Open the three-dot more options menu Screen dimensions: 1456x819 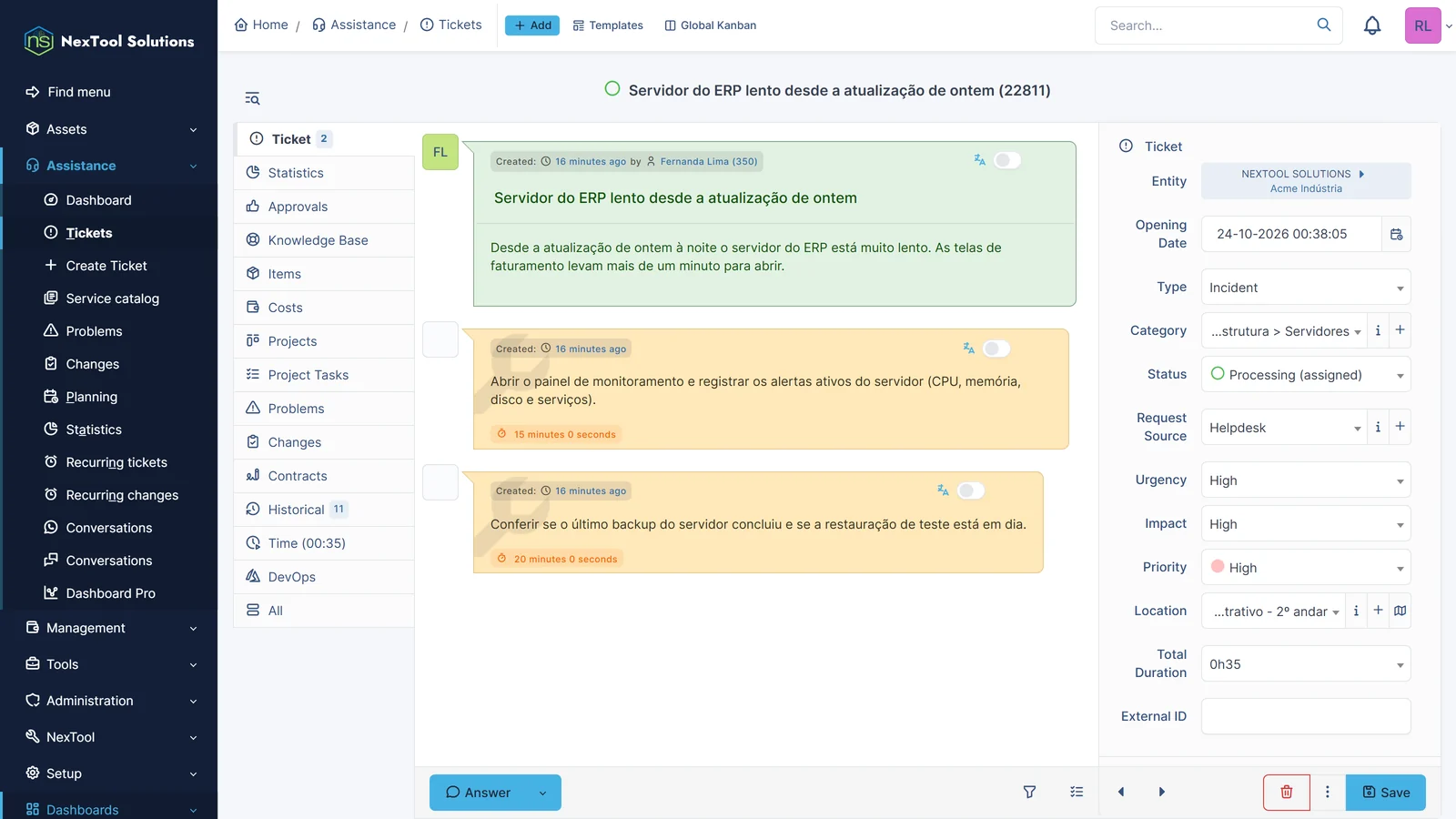(x=1328, y=792)
